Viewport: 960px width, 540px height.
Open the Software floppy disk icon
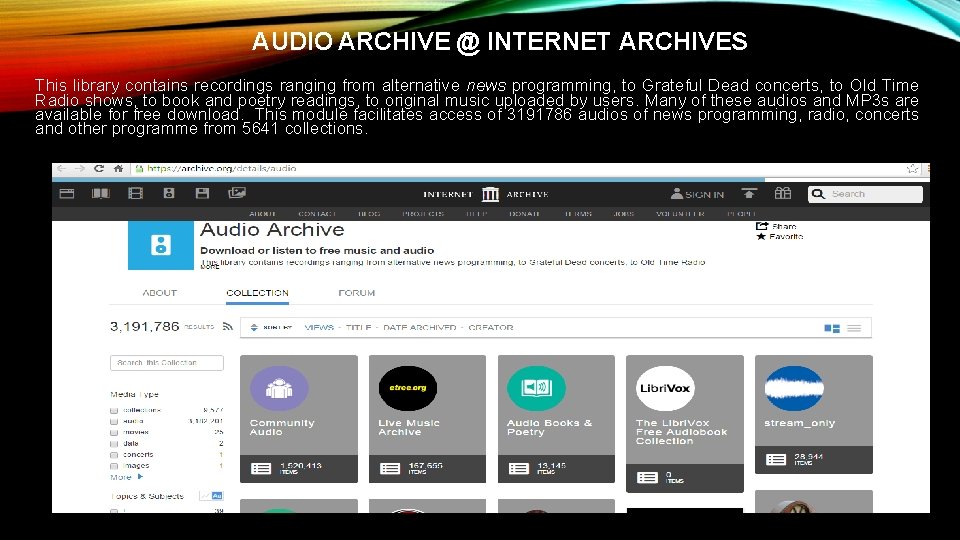[202, 193]
